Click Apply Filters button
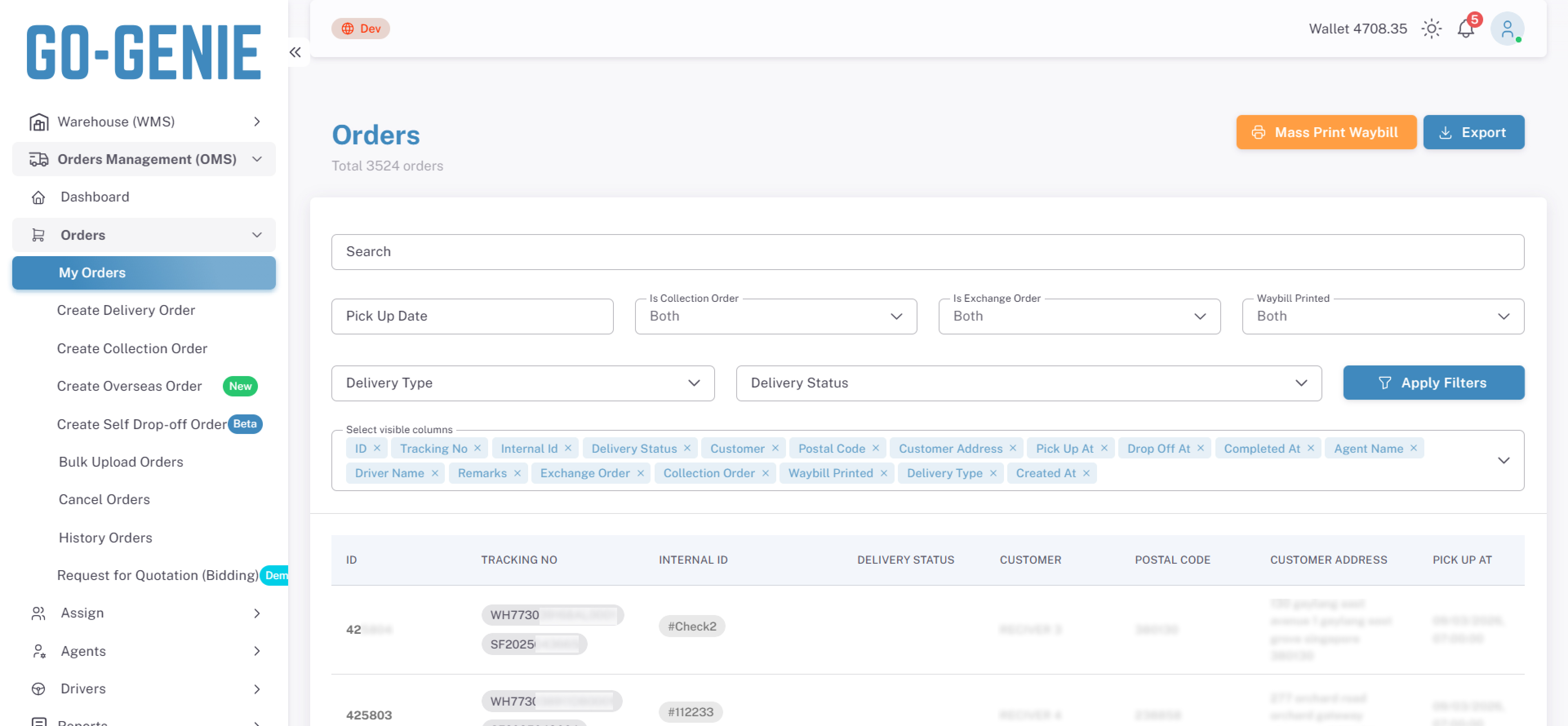The width and height of the screenshot is (1568, 726). [1433, 383]
